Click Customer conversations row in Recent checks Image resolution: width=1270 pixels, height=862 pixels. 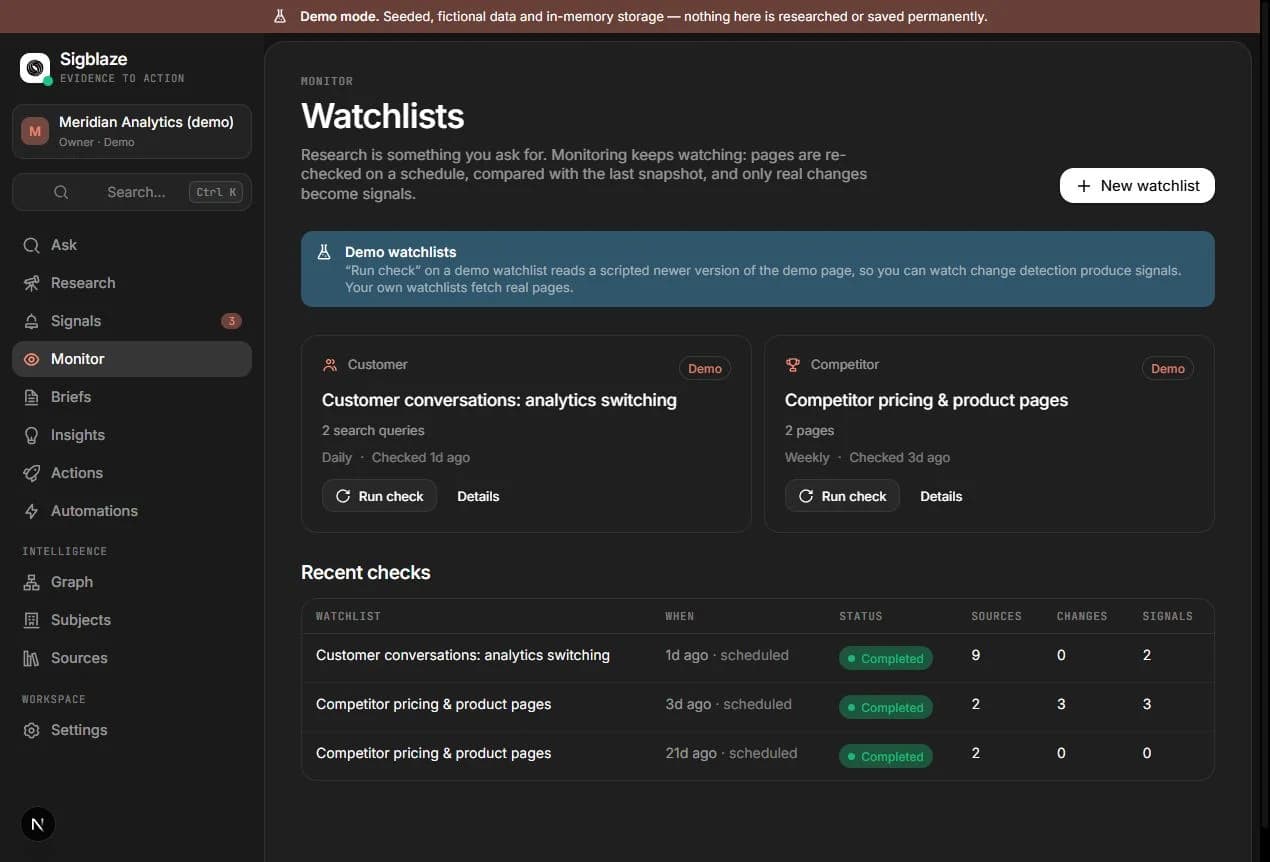757,657
